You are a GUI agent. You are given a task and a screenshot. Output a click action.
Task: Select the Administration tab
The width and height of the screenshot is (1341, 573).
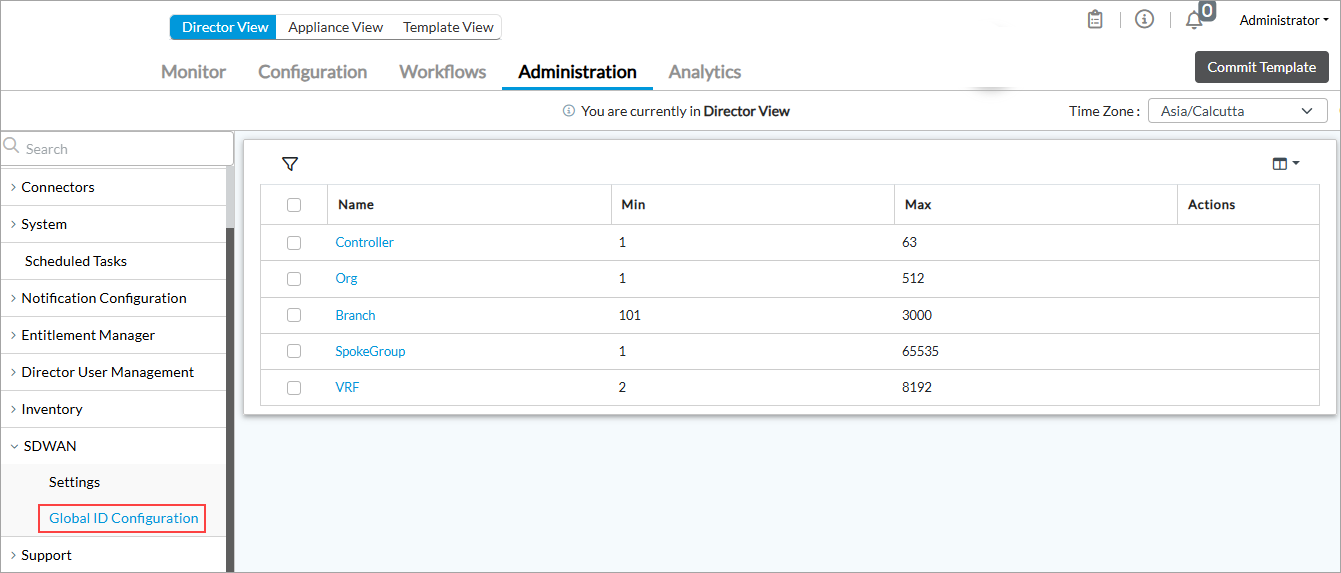click(x=577, y=72)
